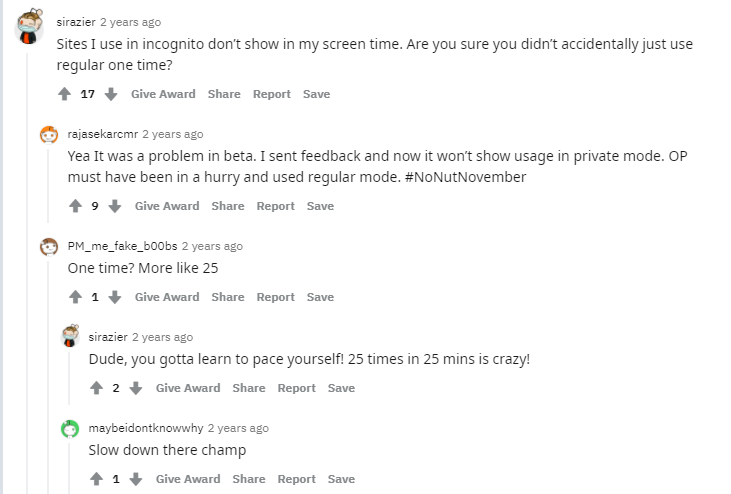
Task: Save sirazier's top-level incognito comment
Action: click(x=316, y=94)
